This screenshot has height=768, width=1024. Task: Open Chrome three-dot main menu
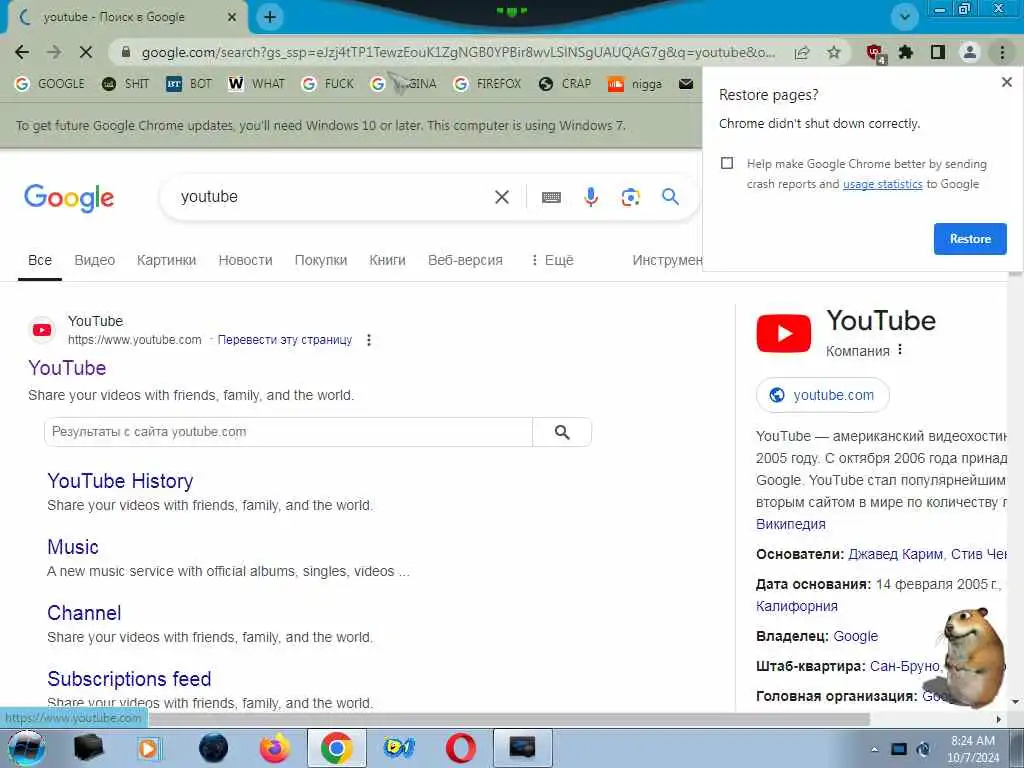[x=1002, y=52]
